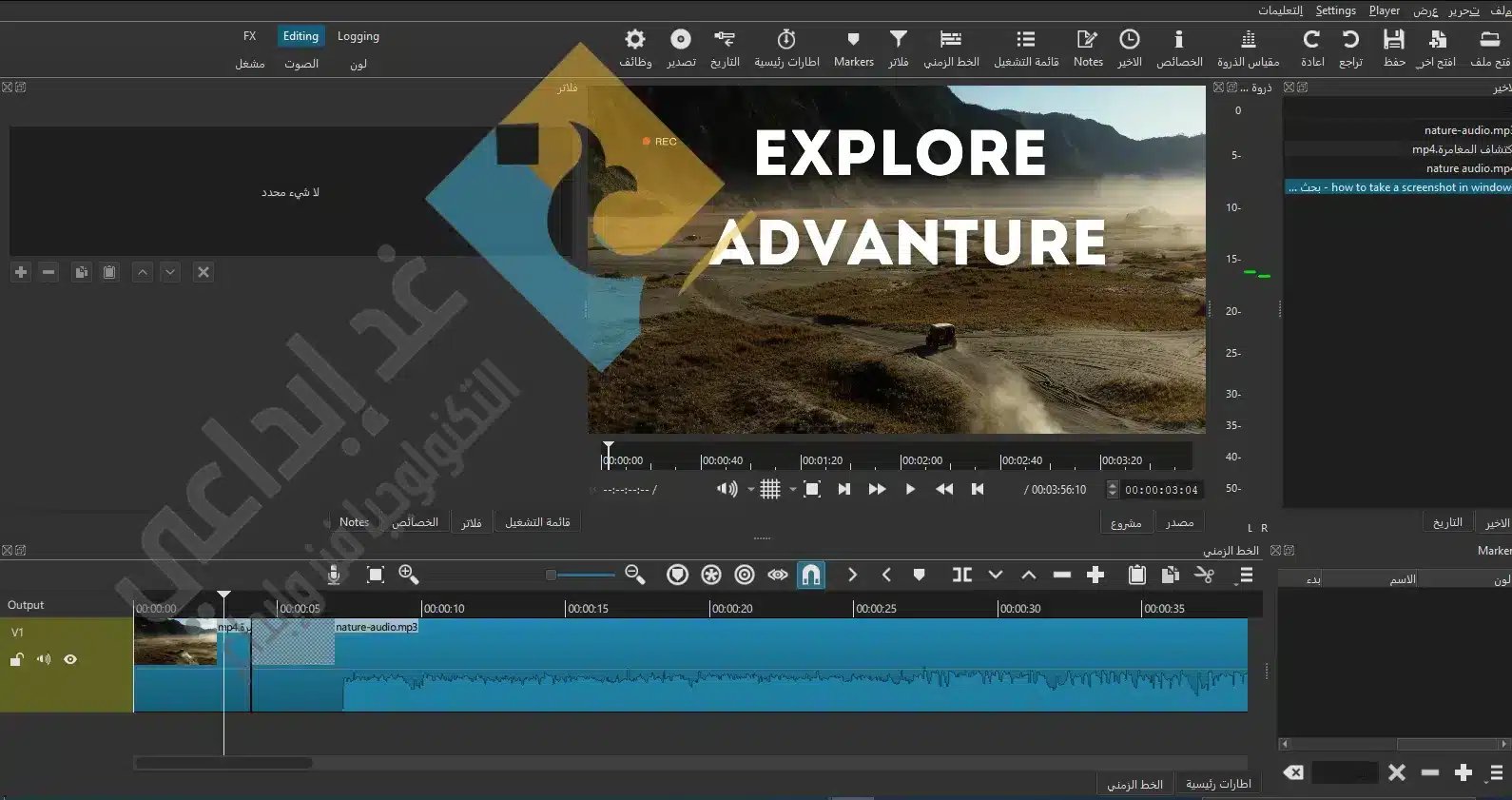Switch to the Logging layout
The width and height of the screenshot is (1512, 800).
pos(358,36)
